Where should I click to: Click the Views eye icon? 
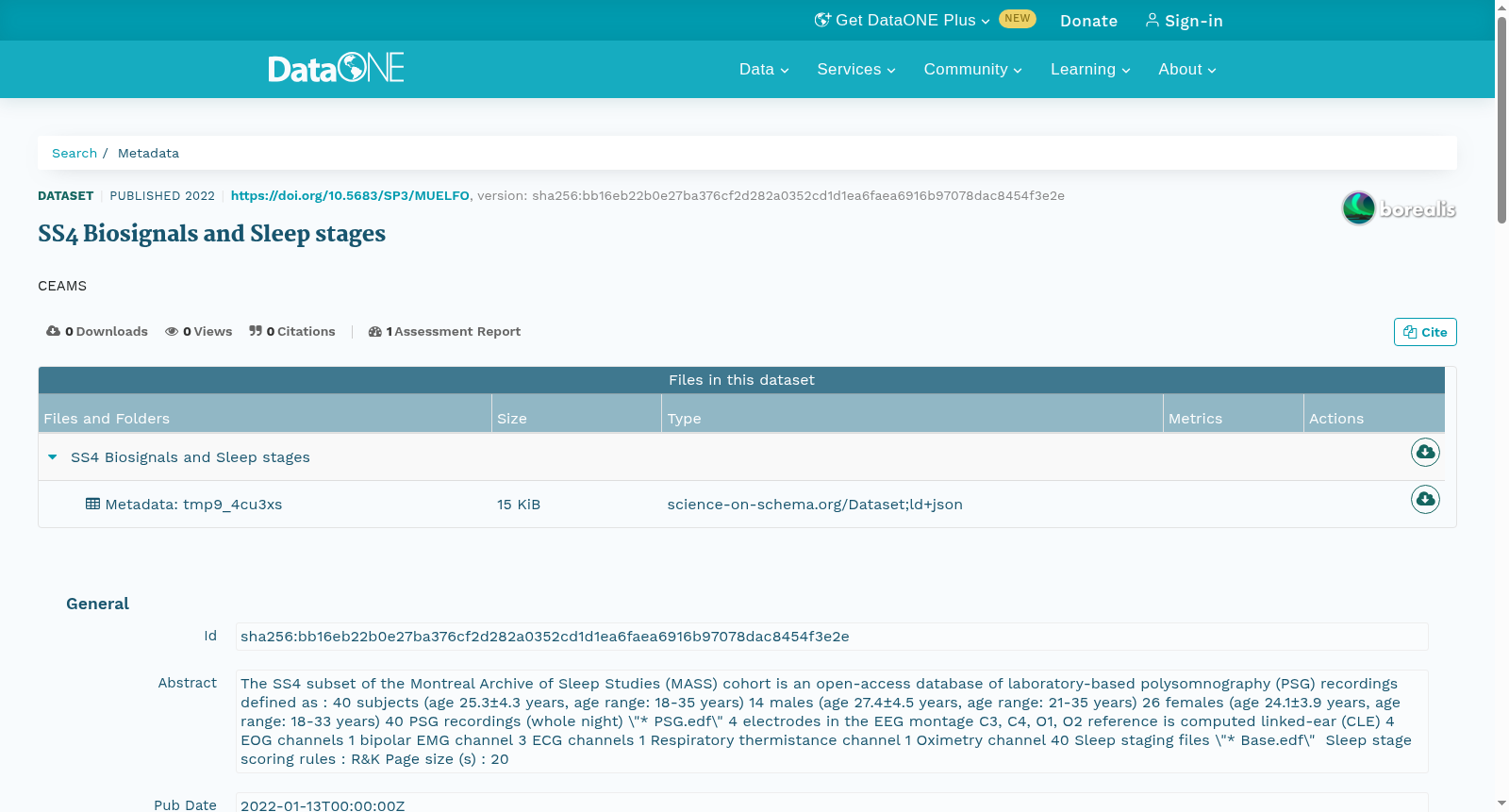tap(172, 331)
